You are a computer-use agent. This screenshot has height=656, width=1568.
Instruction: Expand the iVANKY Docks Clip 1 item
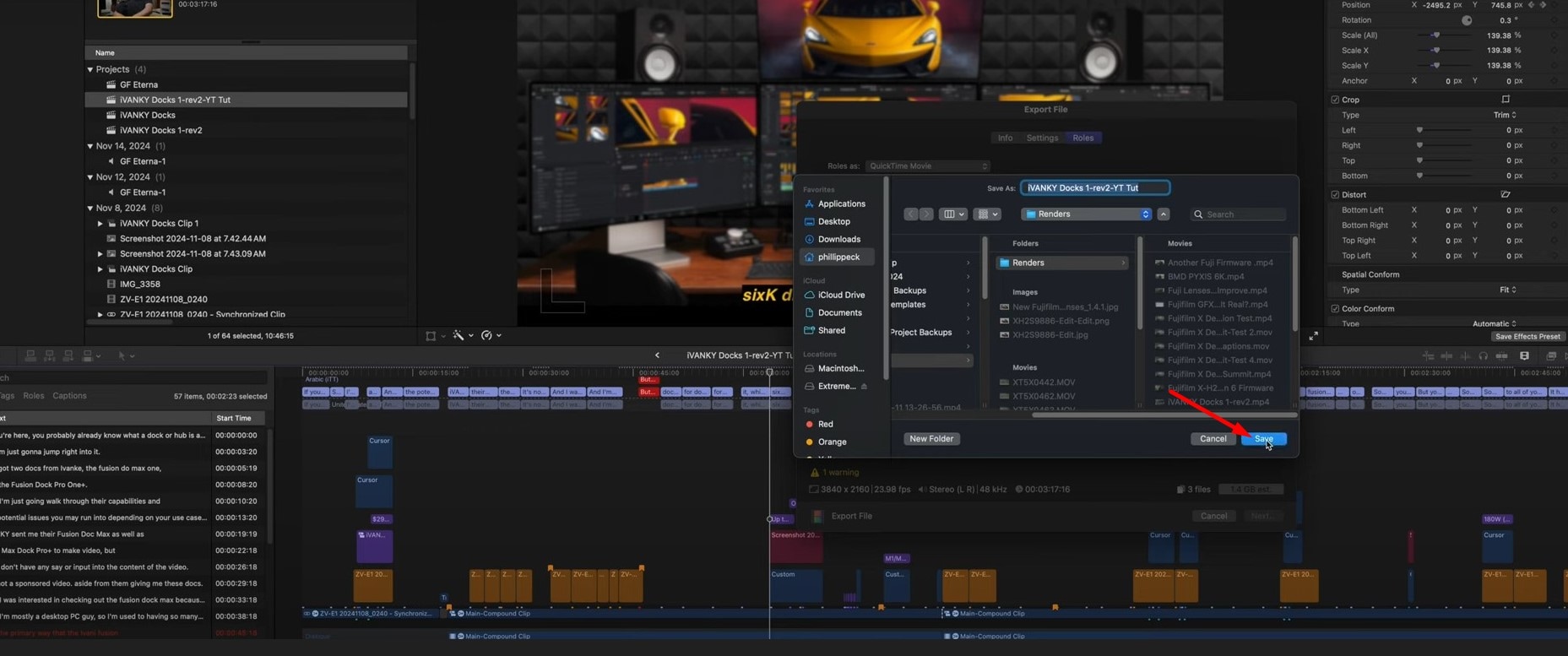pos(100,224)
